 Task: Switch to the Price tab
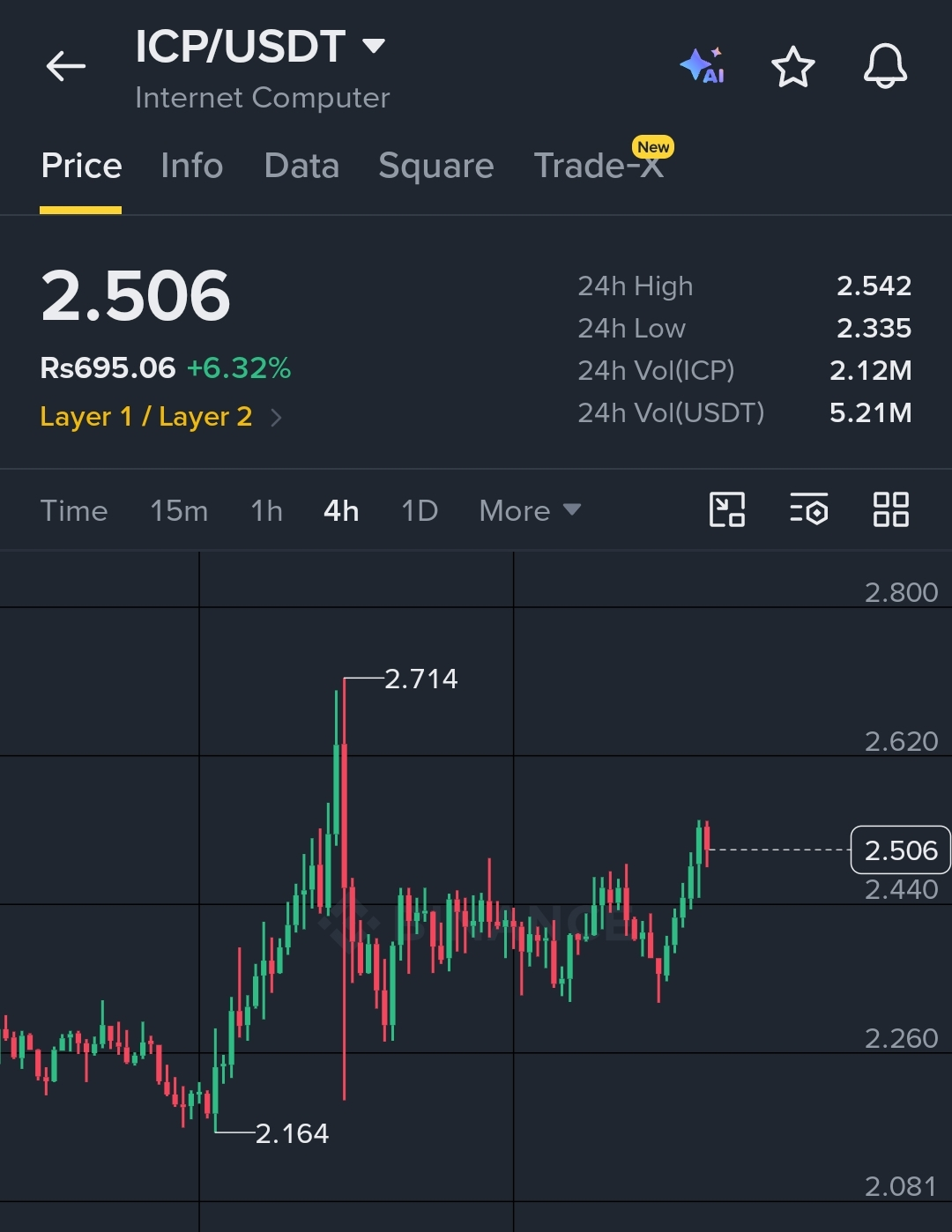coord(81,166)
